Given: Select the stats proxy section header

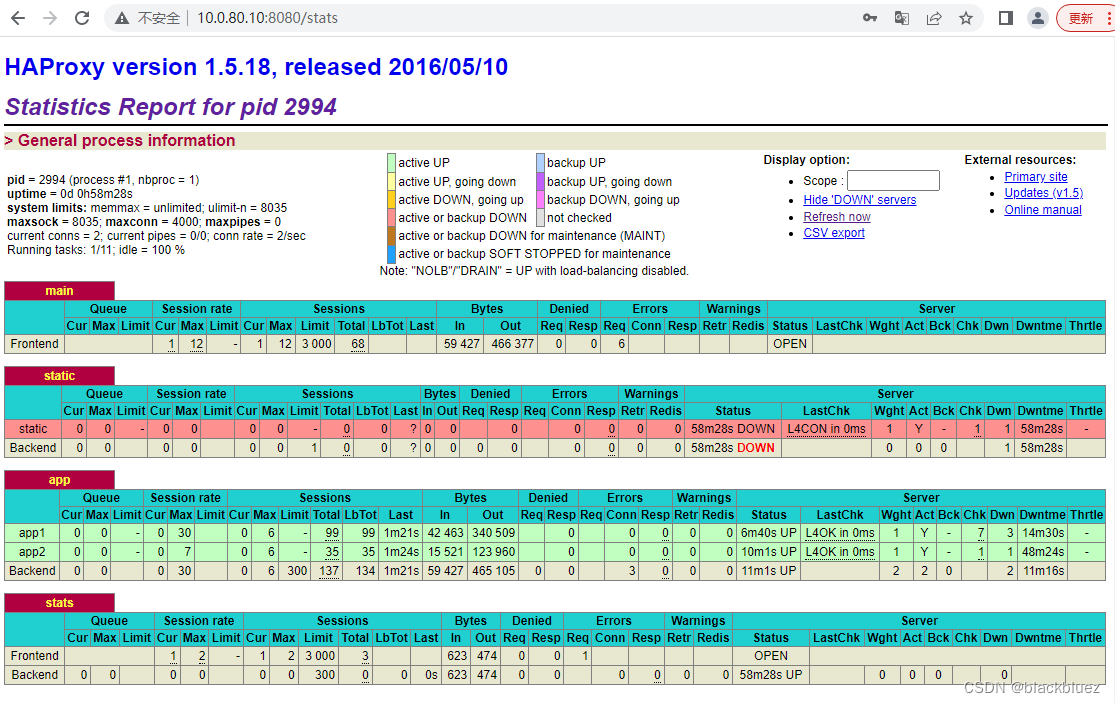Looking at the screenshot, I should click(59, 603).
